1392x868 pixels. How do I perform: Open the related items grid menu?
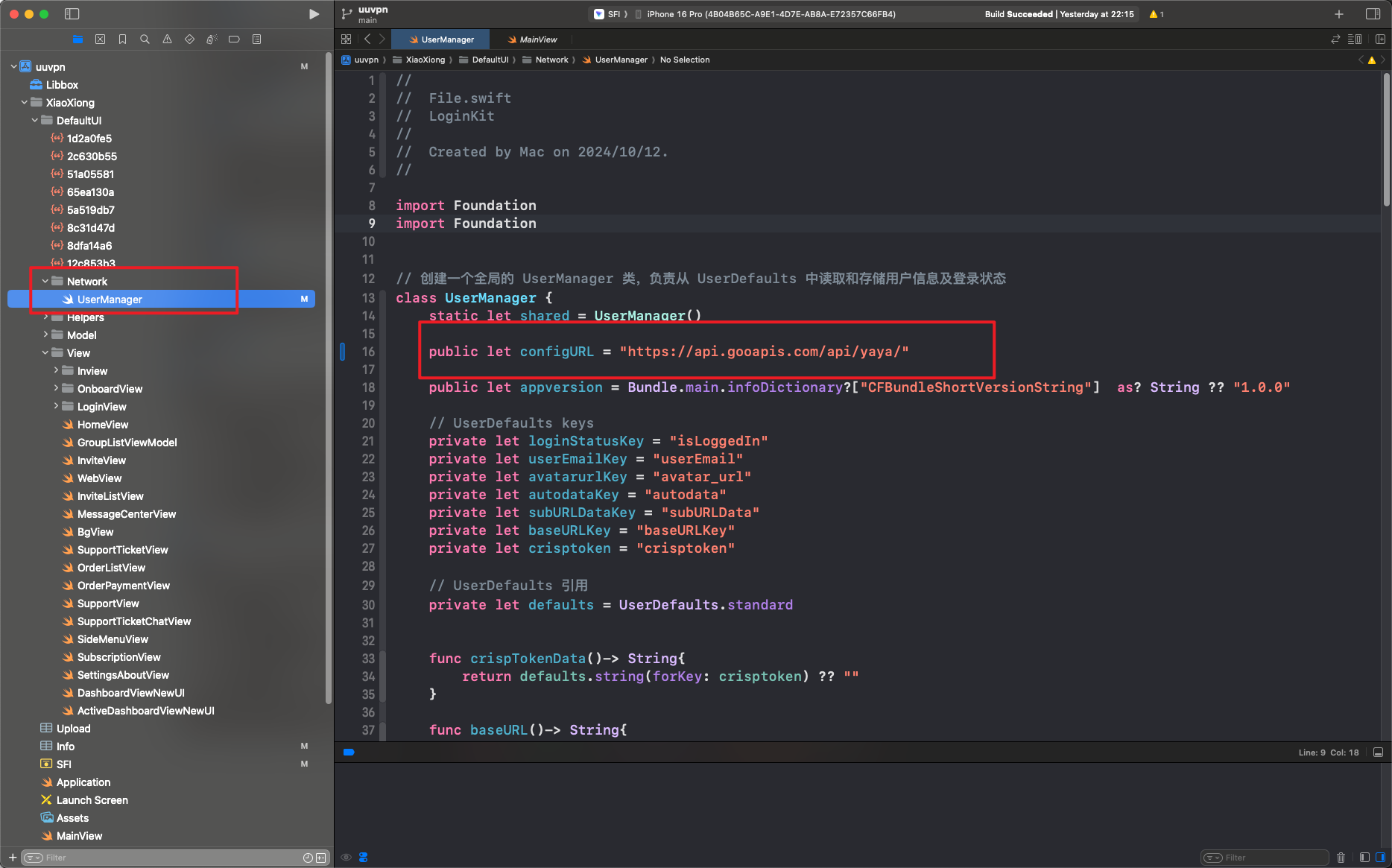[x=346, y=39]
